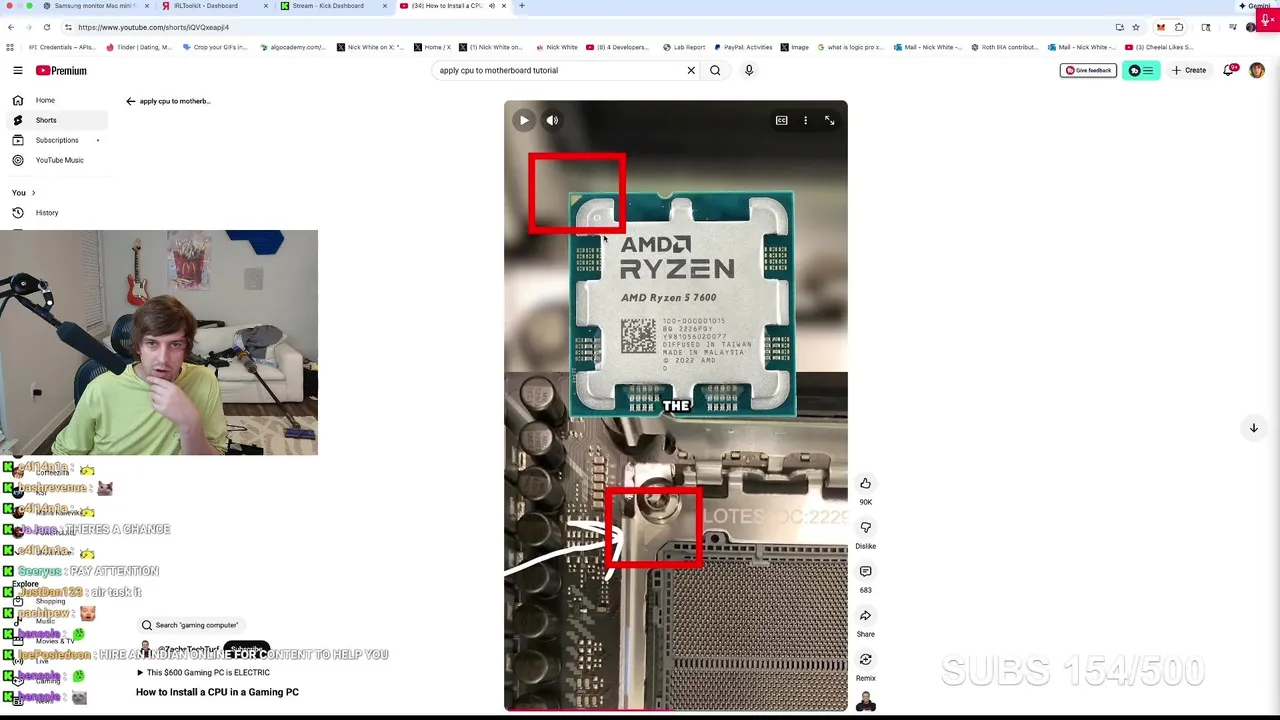Share this Short
This screenshot has width=1280, height=720.
(x=866, y=615)
